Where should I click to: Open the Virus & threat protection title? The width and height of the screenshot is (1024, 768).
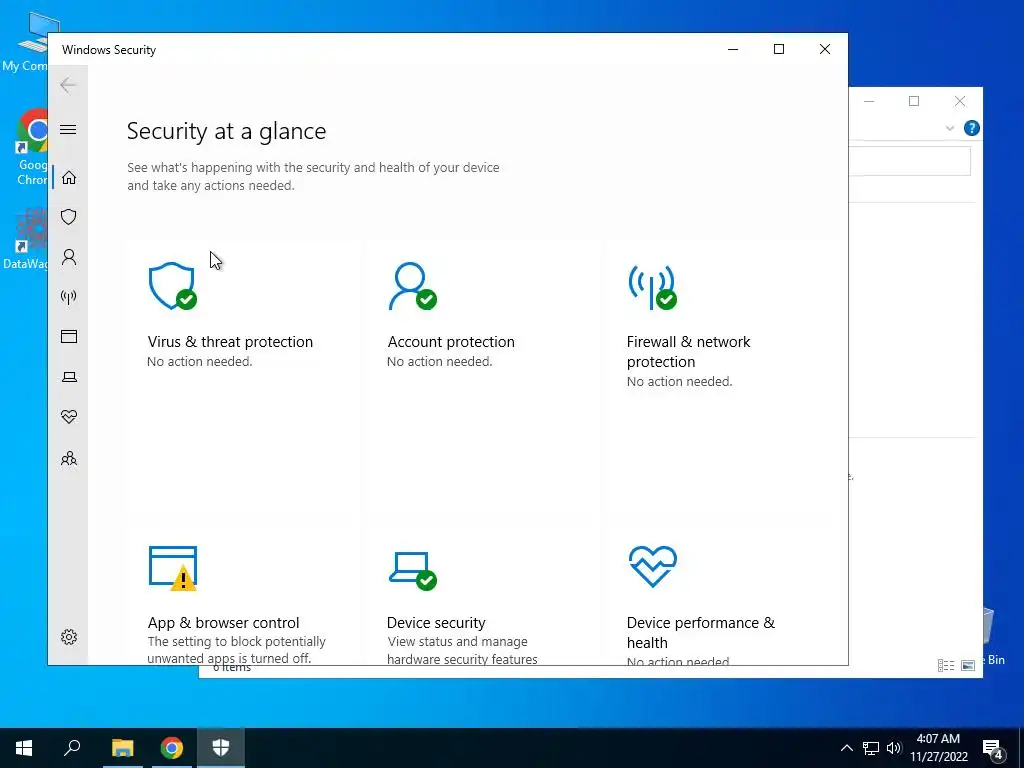click(230, 342)
